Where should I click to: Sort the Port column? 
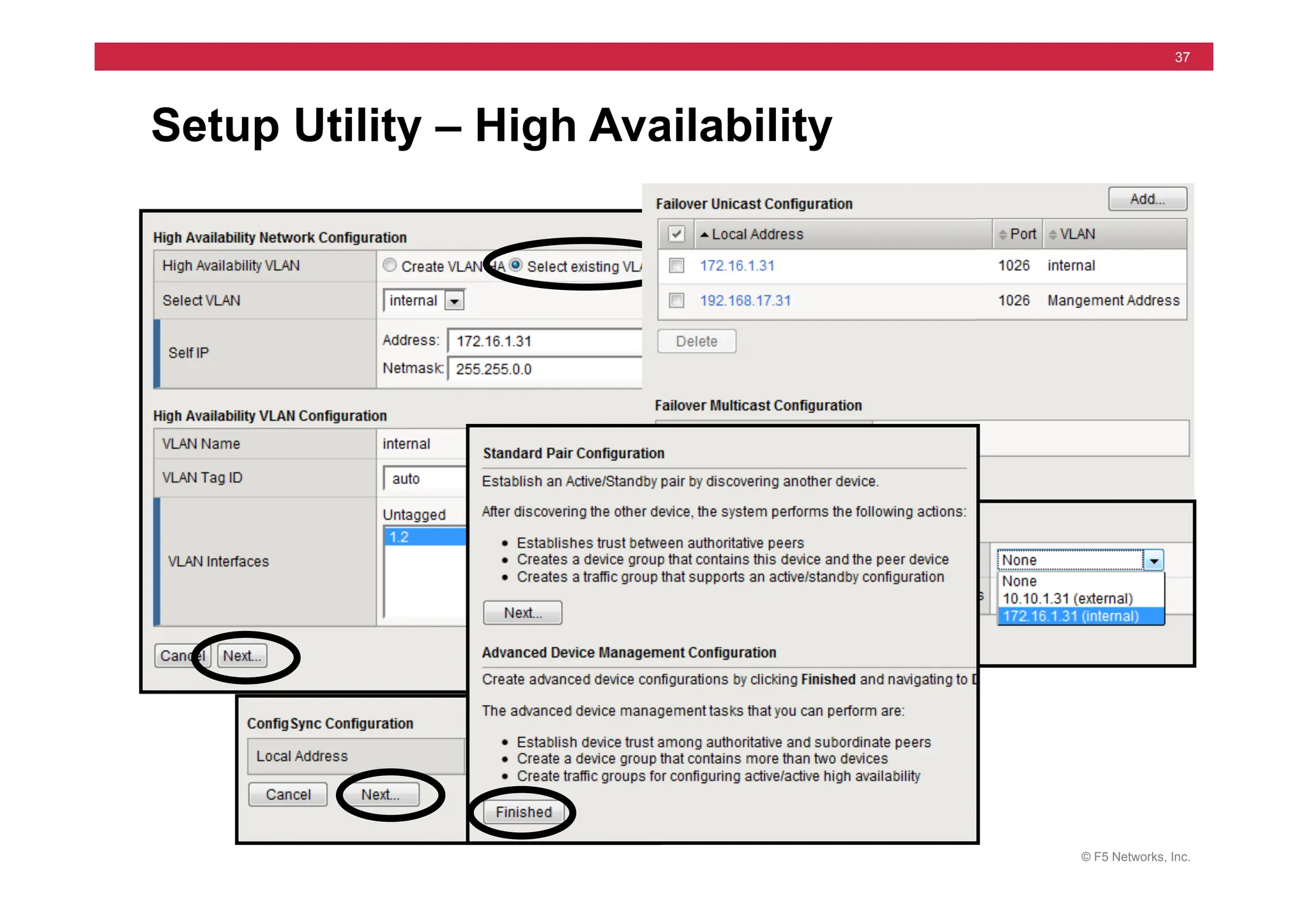point(1017,234)
